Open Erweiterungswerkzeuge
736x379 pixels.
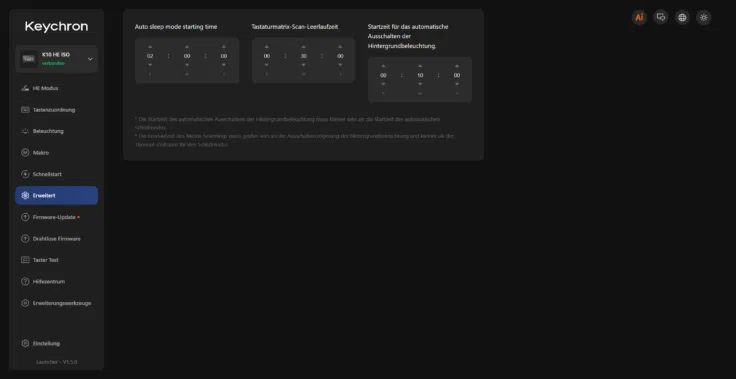tap(57, 303)
